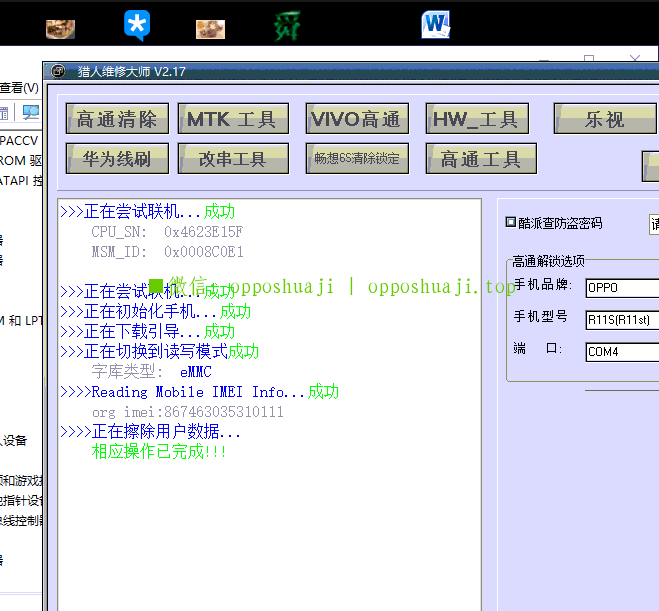Open the 端口 COM4 combo box
Image resolution: width=659 pixels, height=611 pixels.
tap(622, 352)
